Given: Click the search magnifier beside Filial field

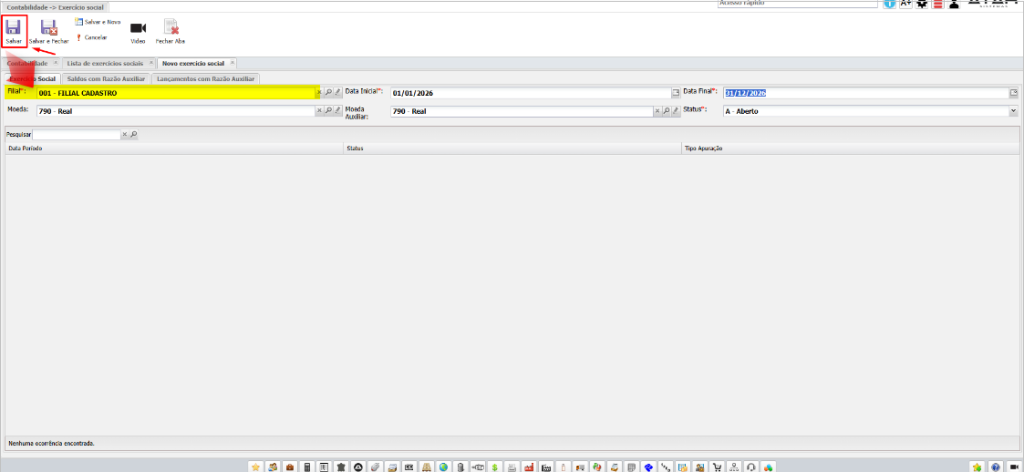Looking at the screenshot, I should coord(328,92).
